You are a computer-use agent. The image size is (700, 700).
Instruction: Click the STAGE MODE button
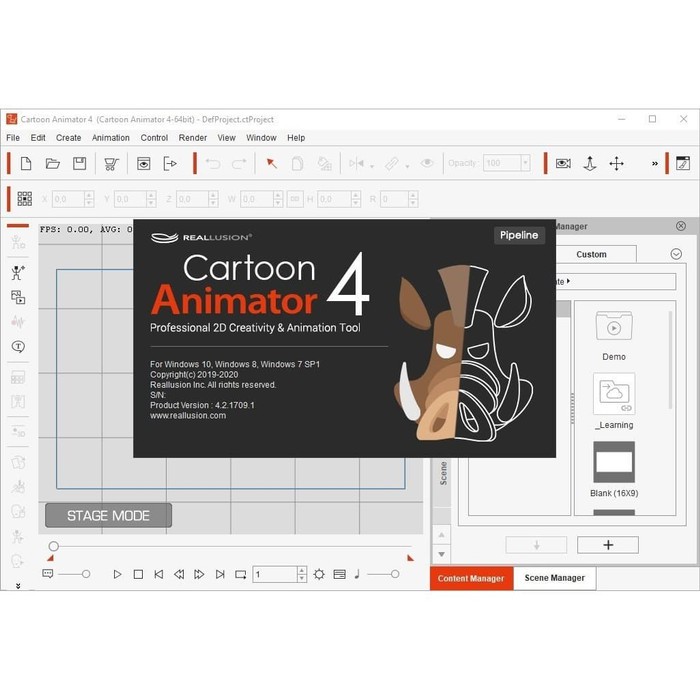pyautogui.click(x=108, y=516)
